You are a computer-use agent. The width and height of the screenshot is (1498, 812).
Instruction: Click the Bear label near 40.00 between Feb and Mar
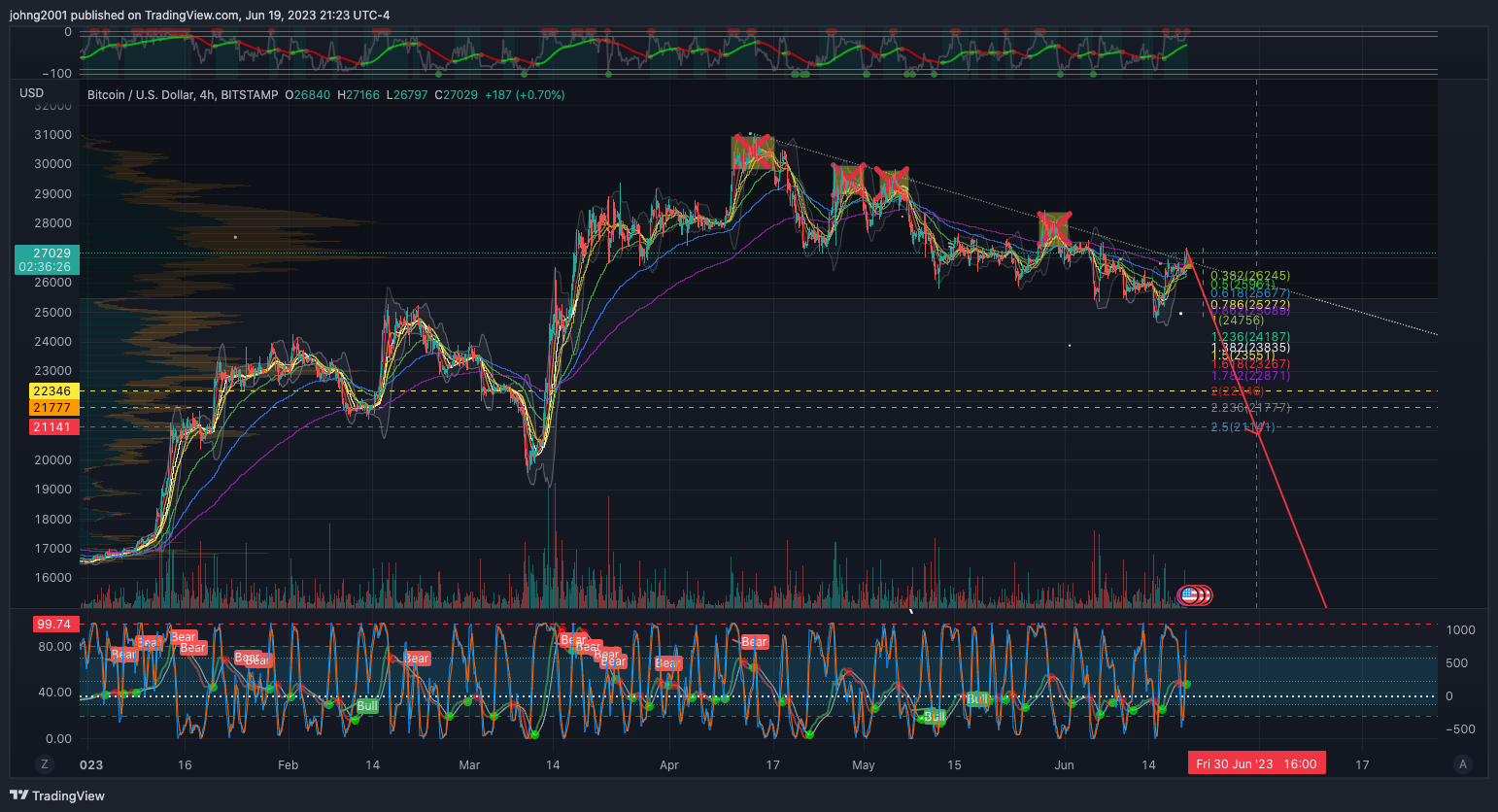pyautogui.click(x=417, y=659)
